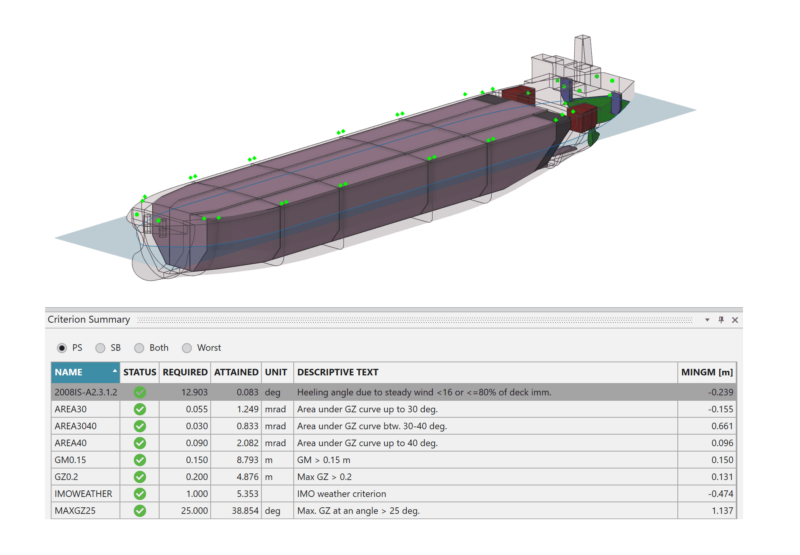Sort by the STATUS column header
800x555 pixels.
[140, 372]
